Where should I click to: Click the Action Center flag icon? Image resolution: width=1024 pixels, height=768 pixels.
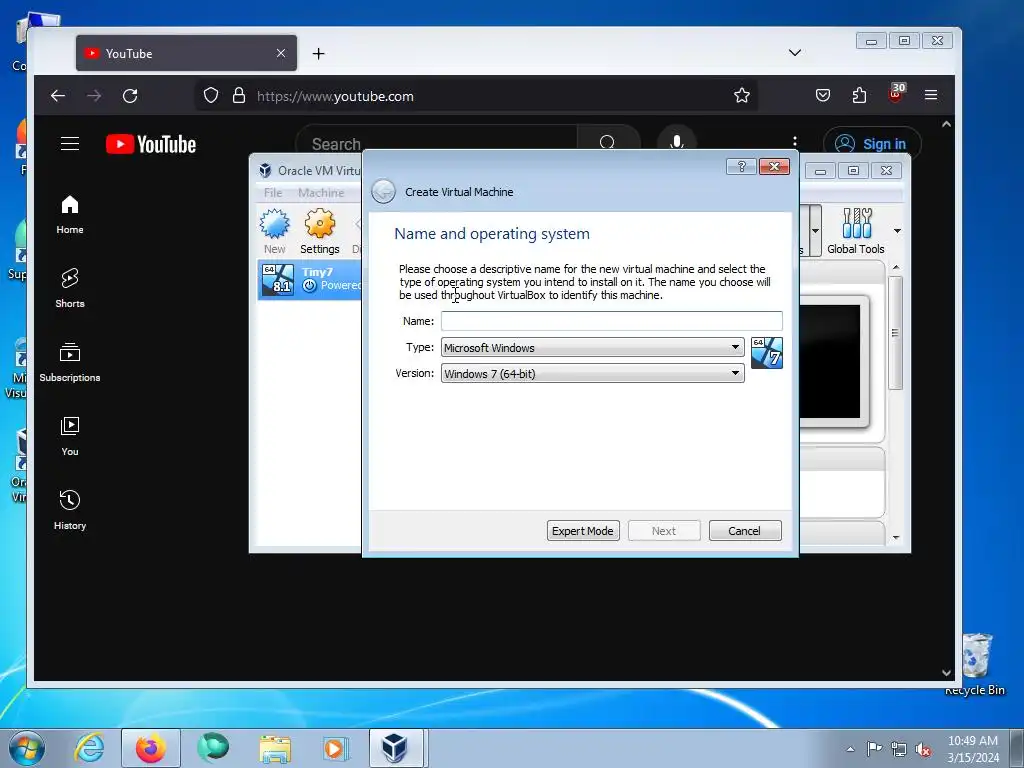pos(874,749)
